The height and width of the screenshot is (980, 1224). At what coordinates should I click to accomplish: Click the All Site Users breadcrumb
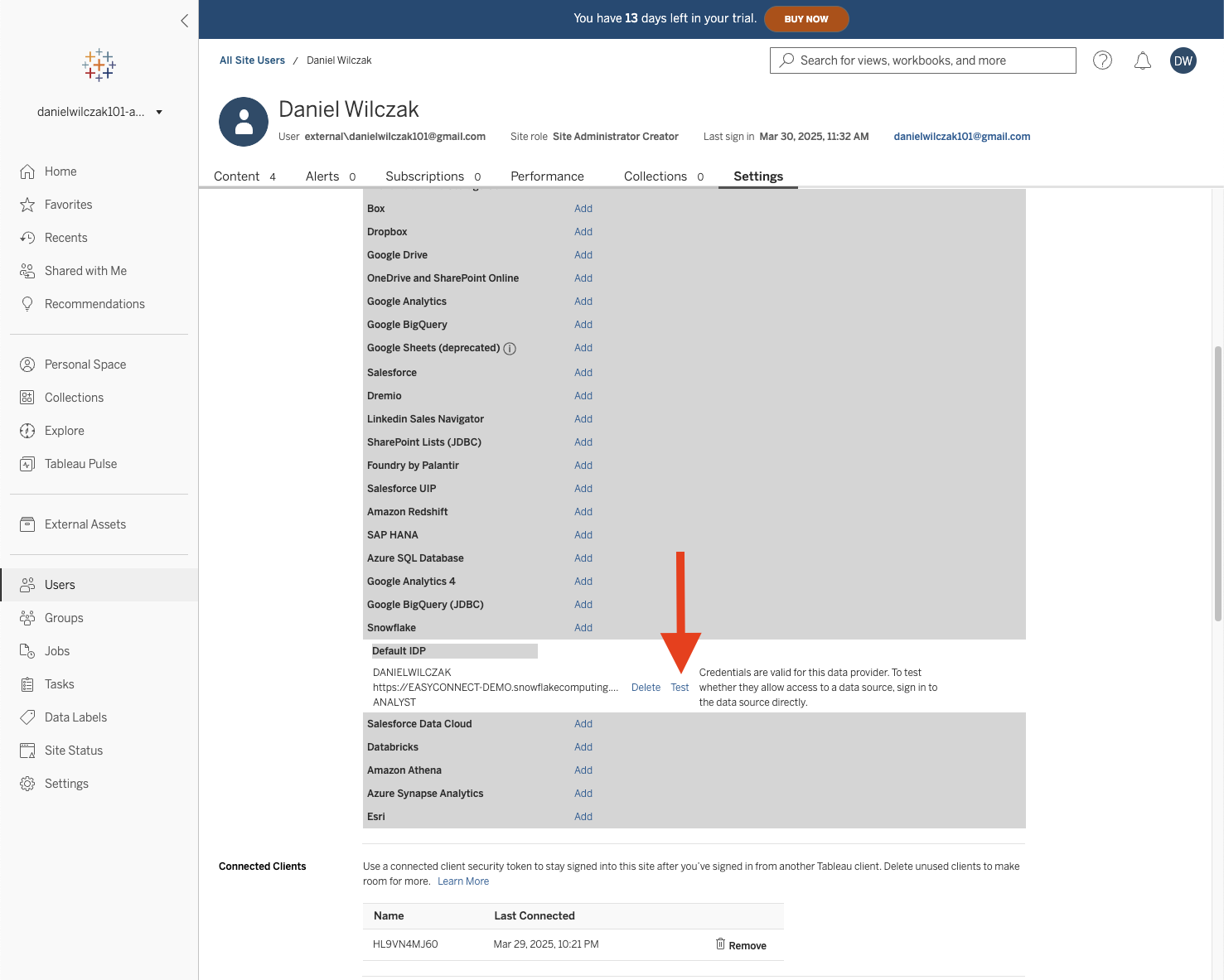click(x=252, y=60)
